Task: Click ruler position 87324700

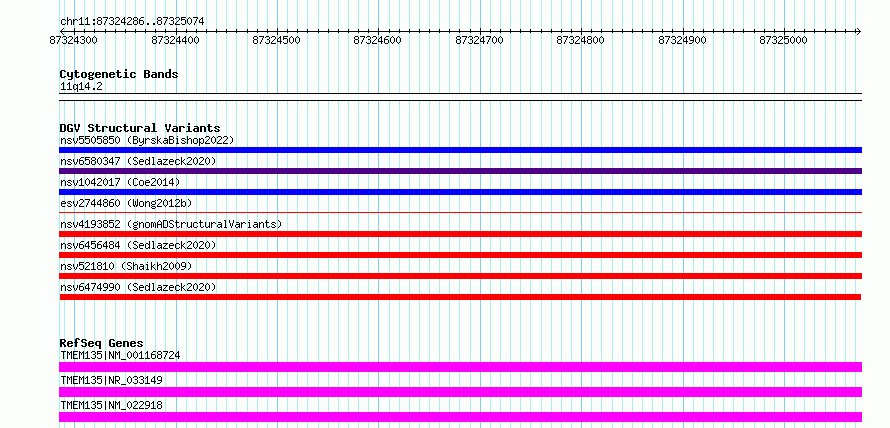Action: tap(480, 40)
